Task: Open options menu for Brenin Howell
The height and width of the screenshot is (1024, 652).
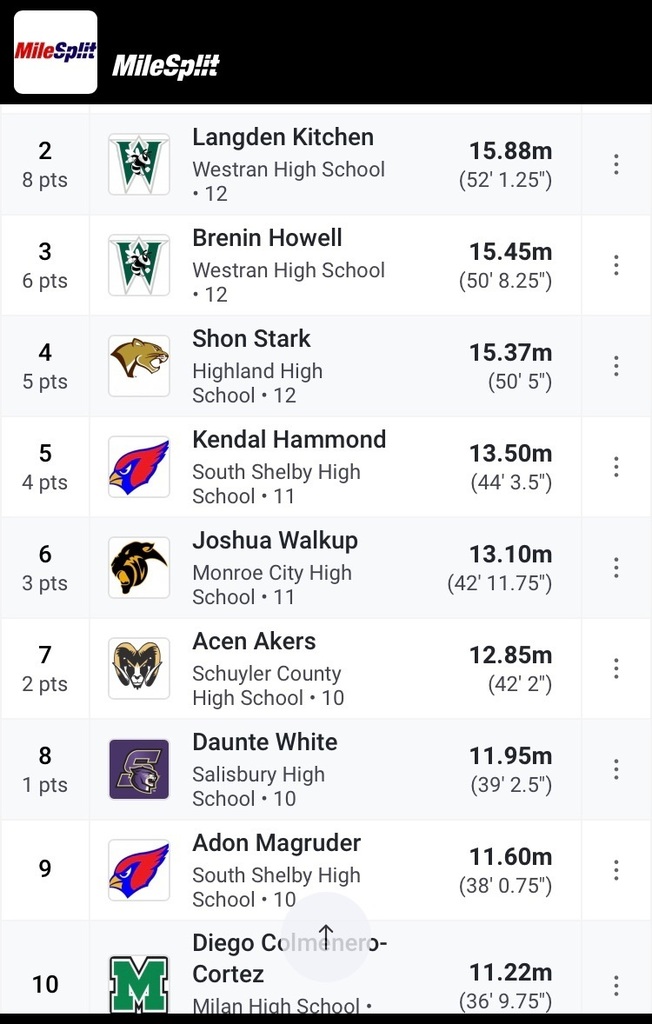Action: click(616, 265)
